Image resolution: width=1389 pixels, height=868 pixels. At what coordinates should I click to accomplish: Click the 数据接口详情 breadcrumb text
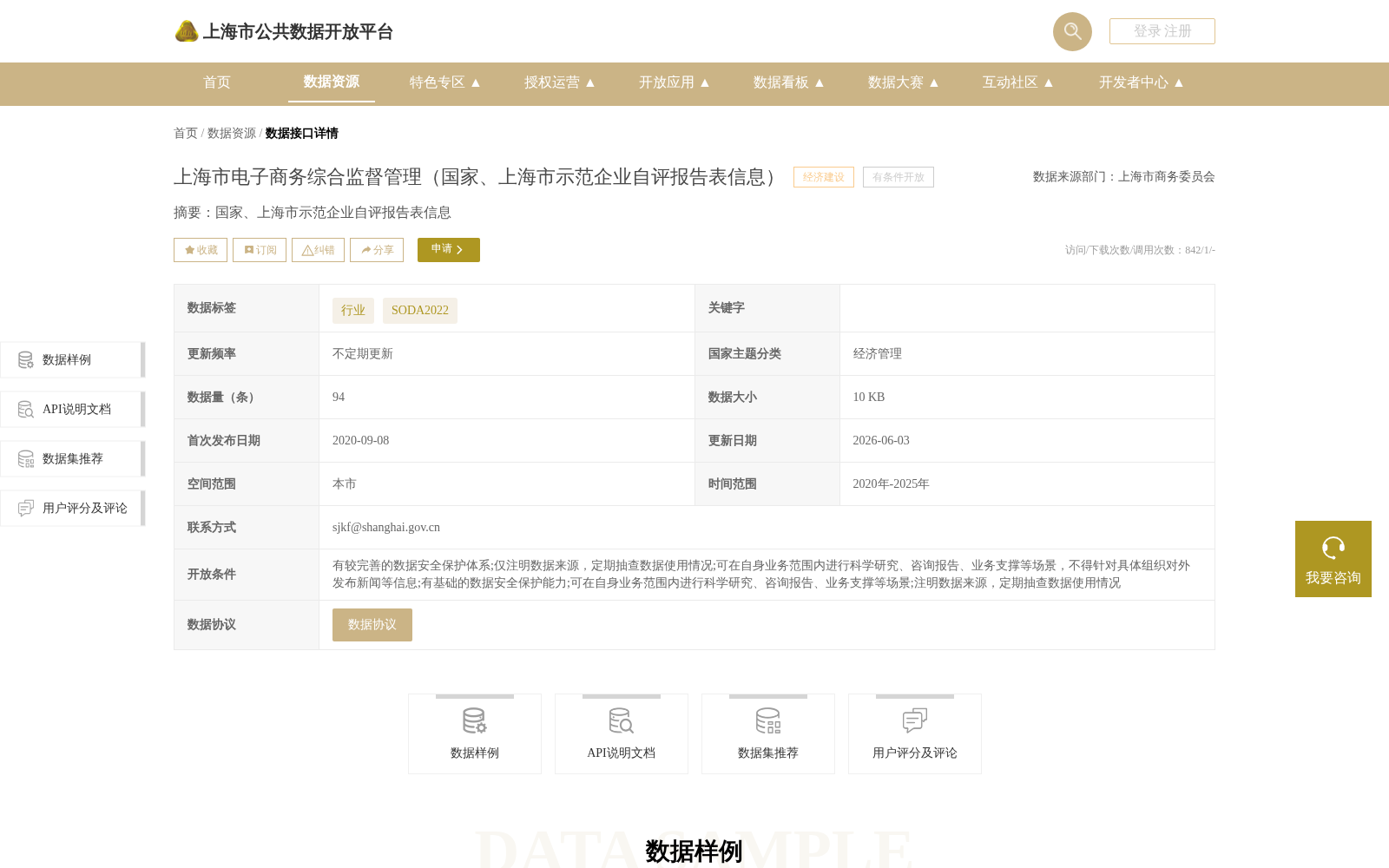pos(302,133)
